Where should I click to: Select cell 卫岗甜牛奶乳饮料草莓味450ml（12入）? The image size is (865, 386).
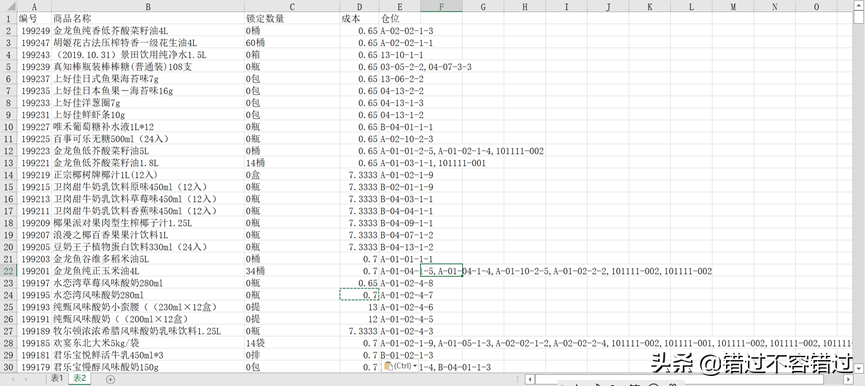148,199
